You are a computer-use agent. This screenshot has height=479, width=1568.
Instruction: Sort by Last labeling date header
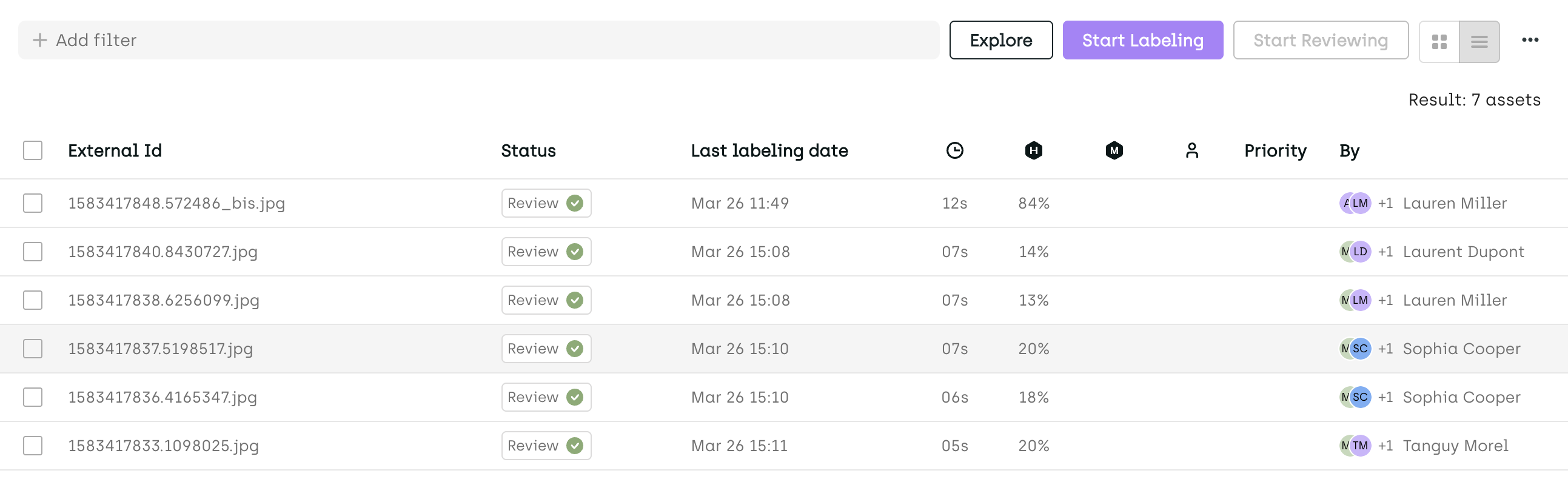tap(769, 150)
